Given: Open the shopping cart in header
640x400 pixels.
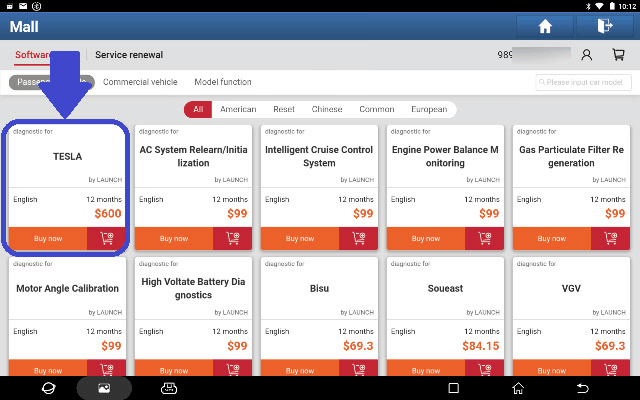Looking at the screenshot, I should point(617,55).
